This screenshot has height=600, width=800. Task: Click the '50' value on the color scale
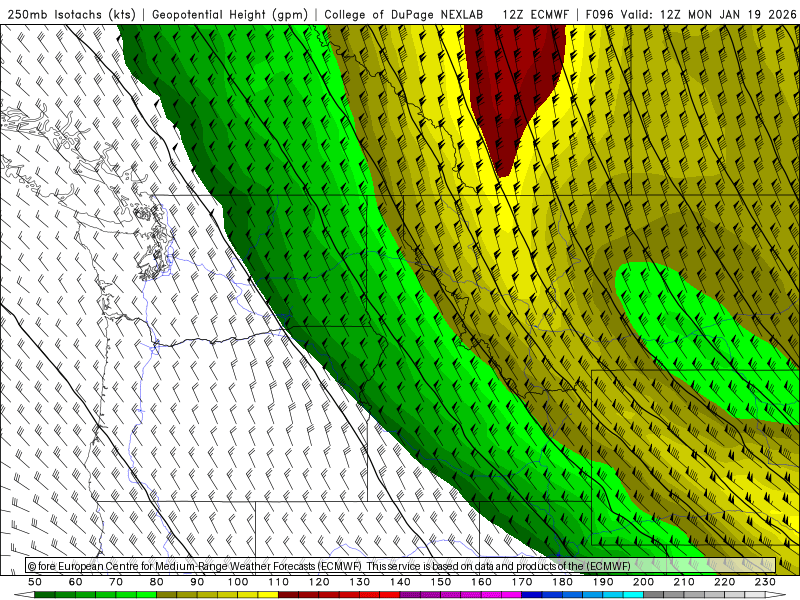(35, 582)
